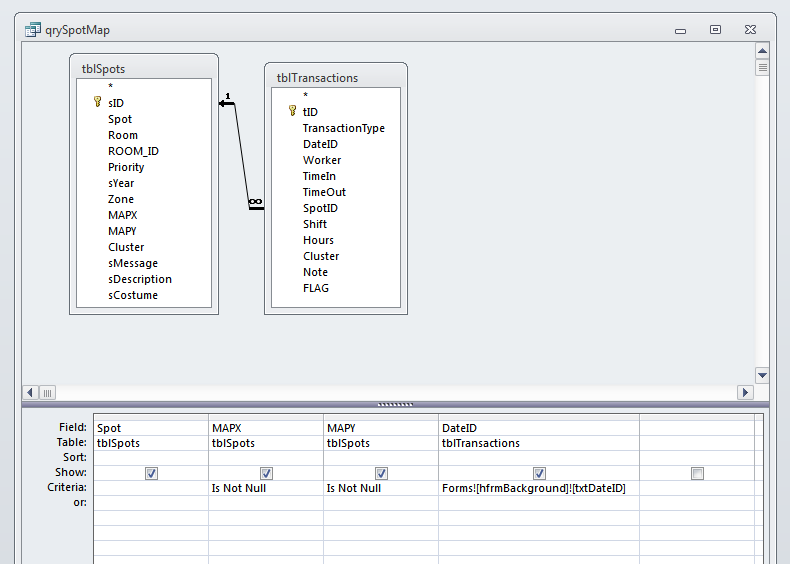Image resolution: width=790 pixels, height=564 pixels.
Task: Click the vertical scrollbar thumb
Action: coord(762,67)
